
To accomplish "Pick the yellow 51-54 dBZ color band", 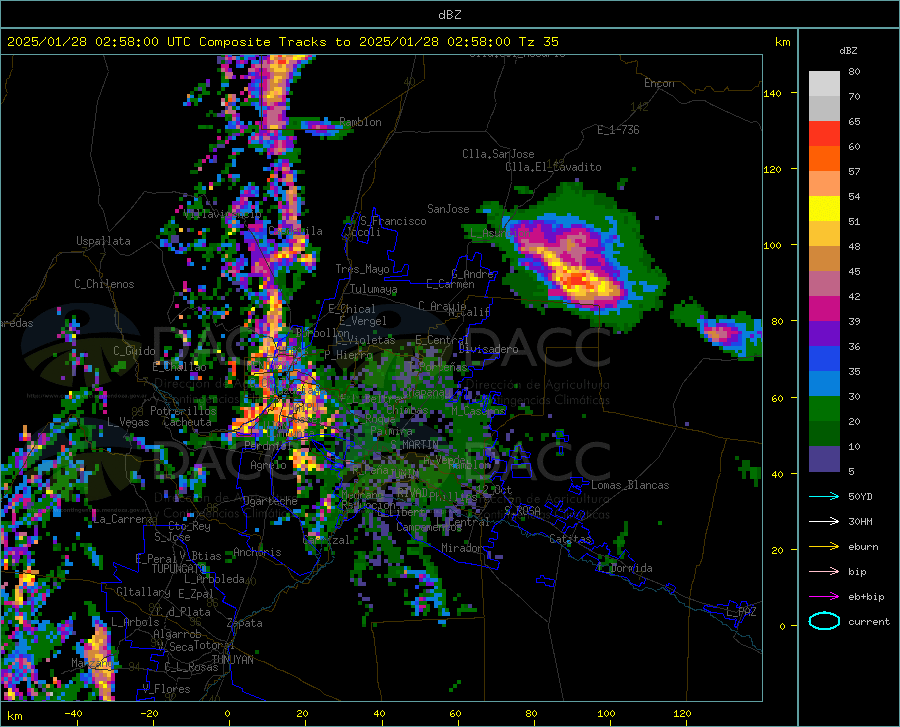I will [x=824, y=209].
